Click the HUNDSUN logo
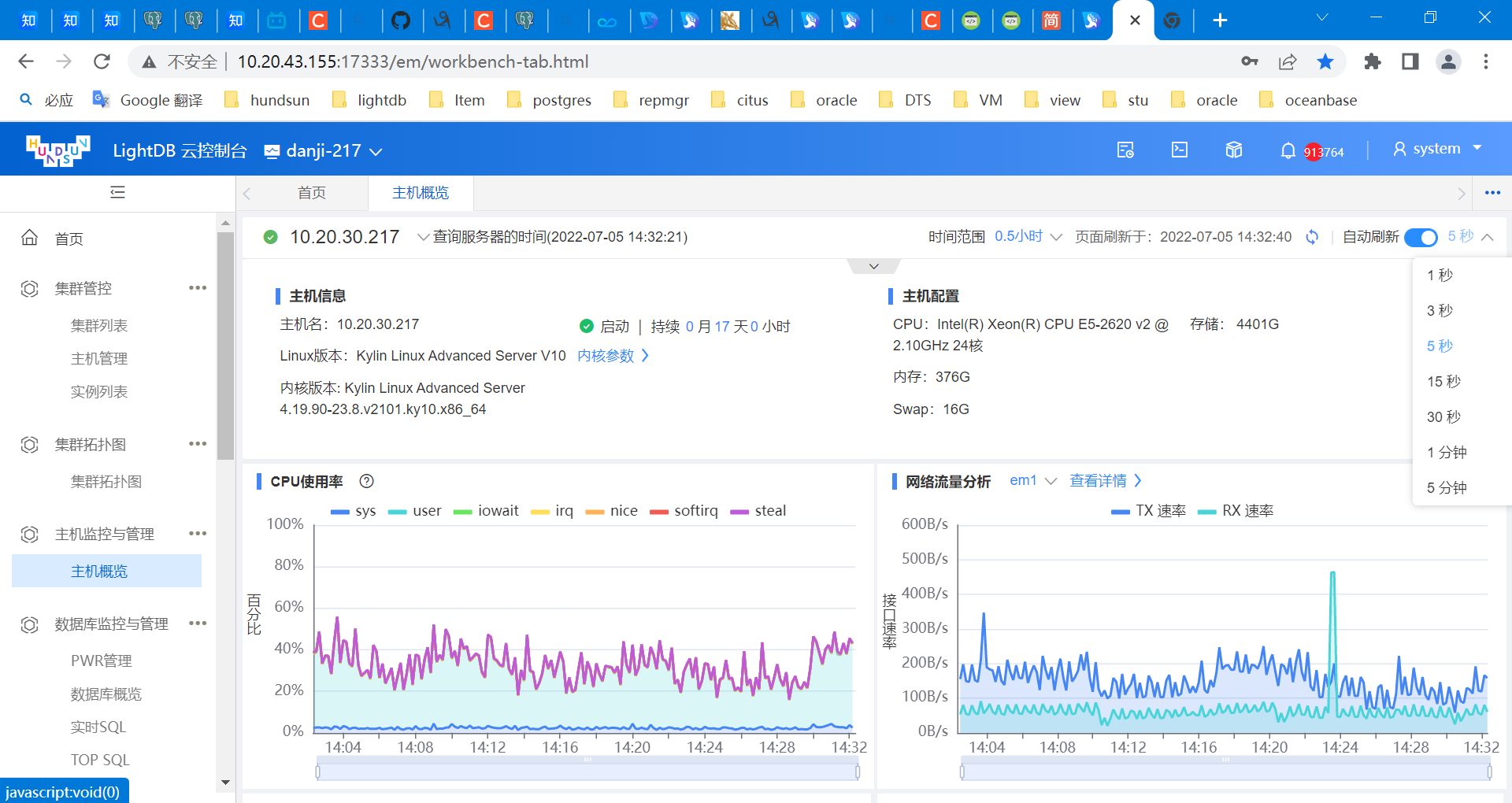The width and height of the screenshot is (1512, 803). [57, 150]
